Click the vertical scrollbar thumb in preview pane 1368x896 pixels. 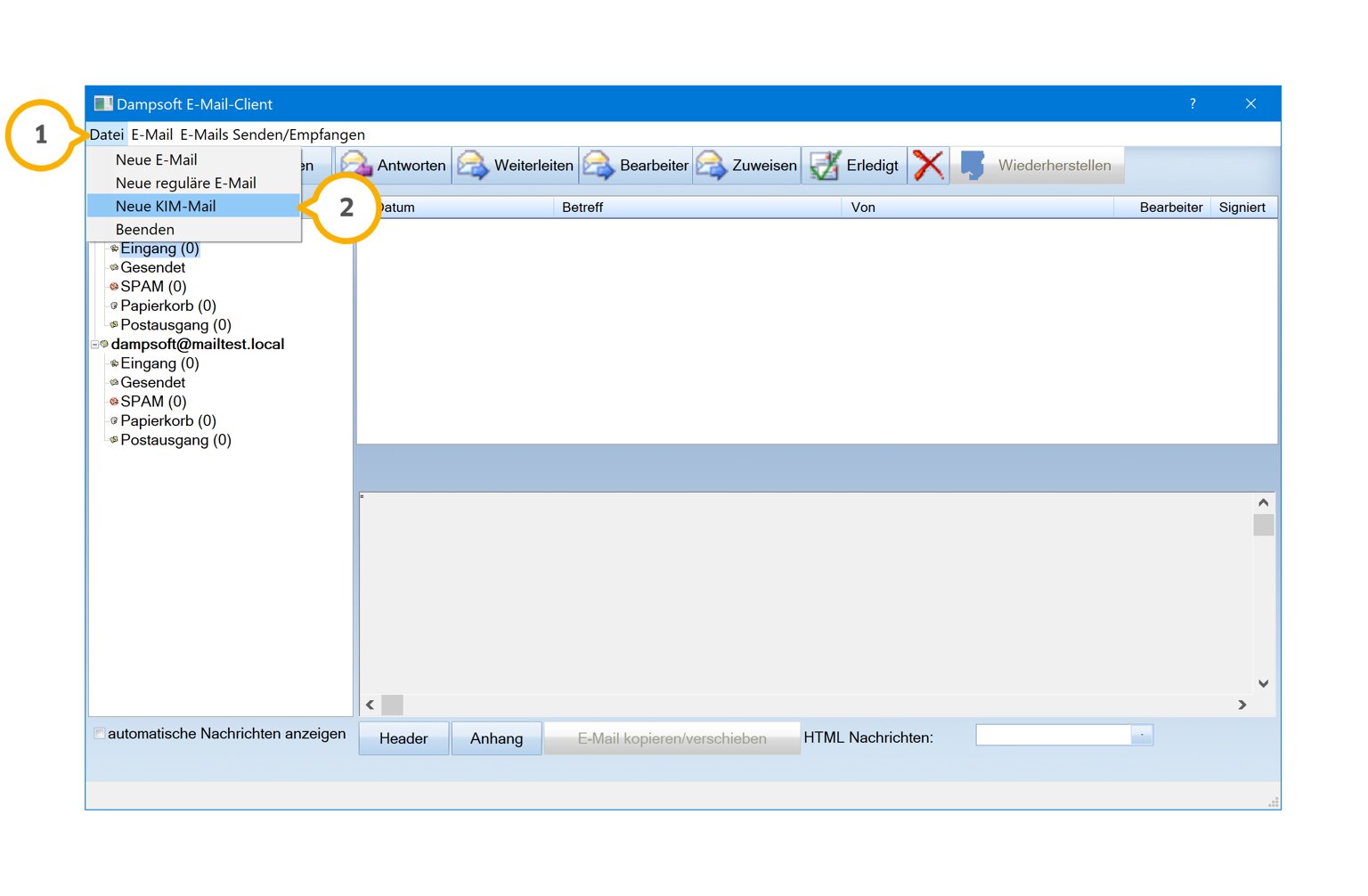point(1263,525)
